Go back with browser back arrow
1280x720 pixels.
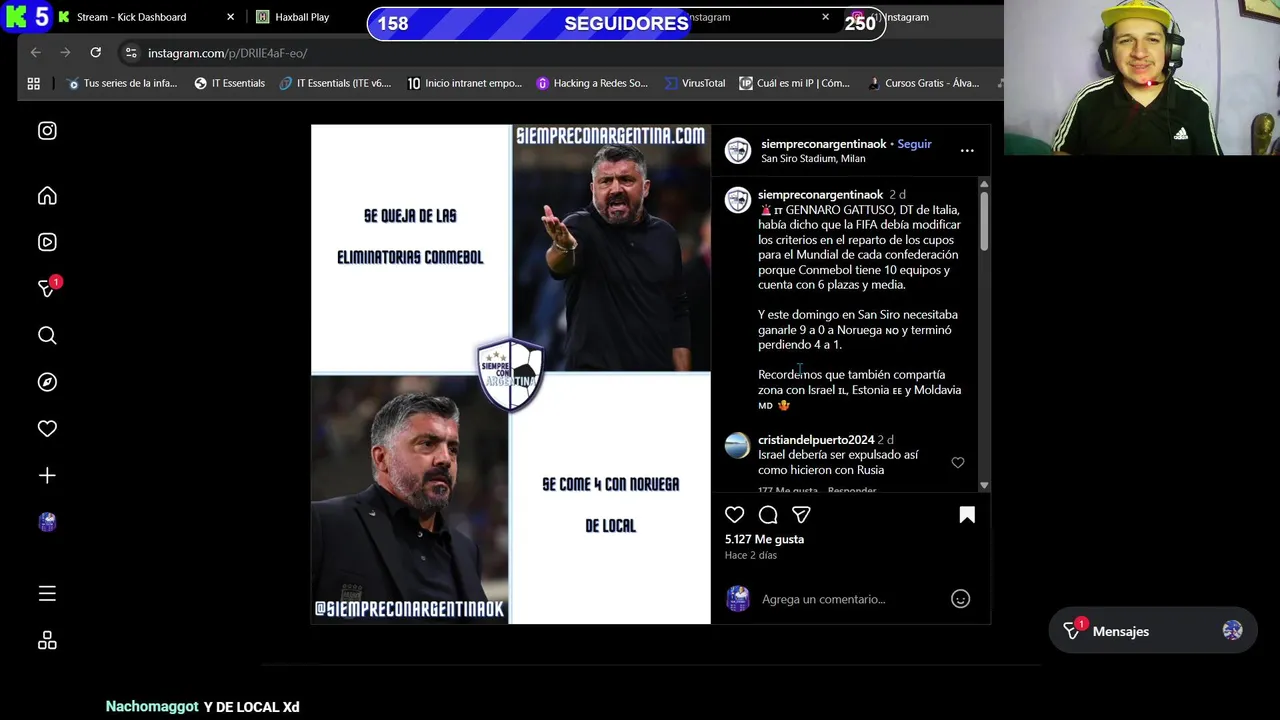(x=36, y=53)
